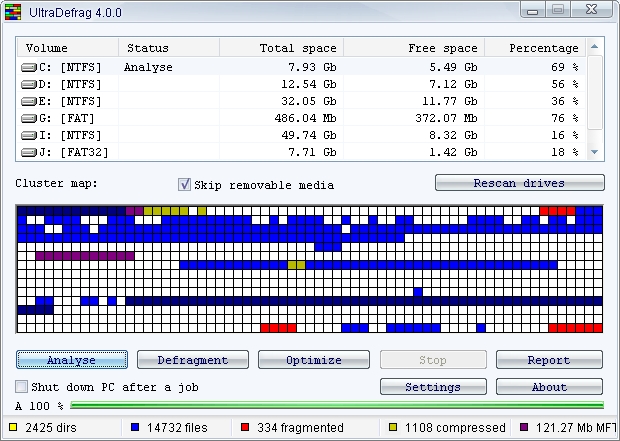Click the UltraDefrag title bar app icon

pos(13,12)
